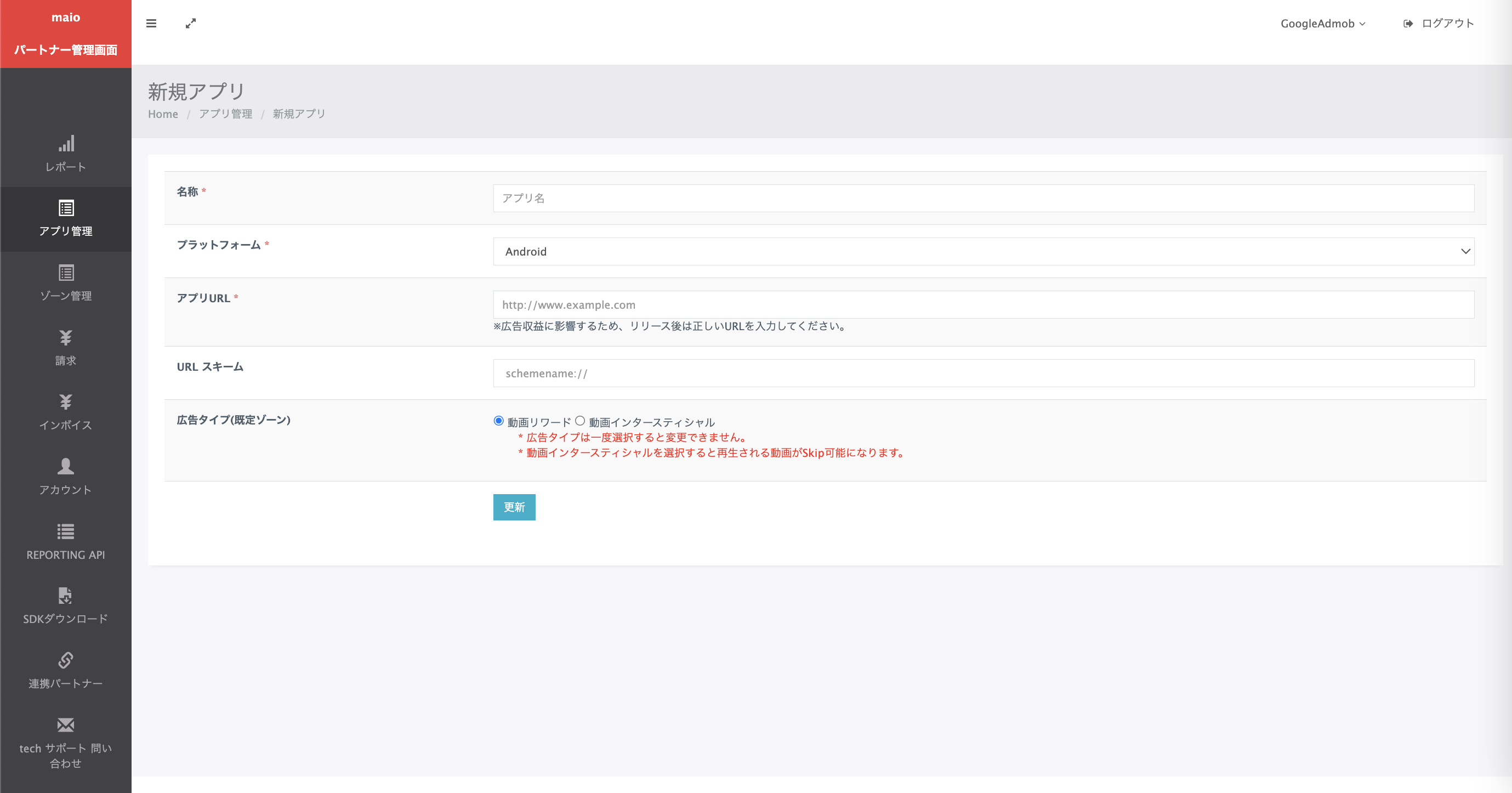Open REPORTING API menu item
1512x793 pixels.
click(x=66, y=554)
